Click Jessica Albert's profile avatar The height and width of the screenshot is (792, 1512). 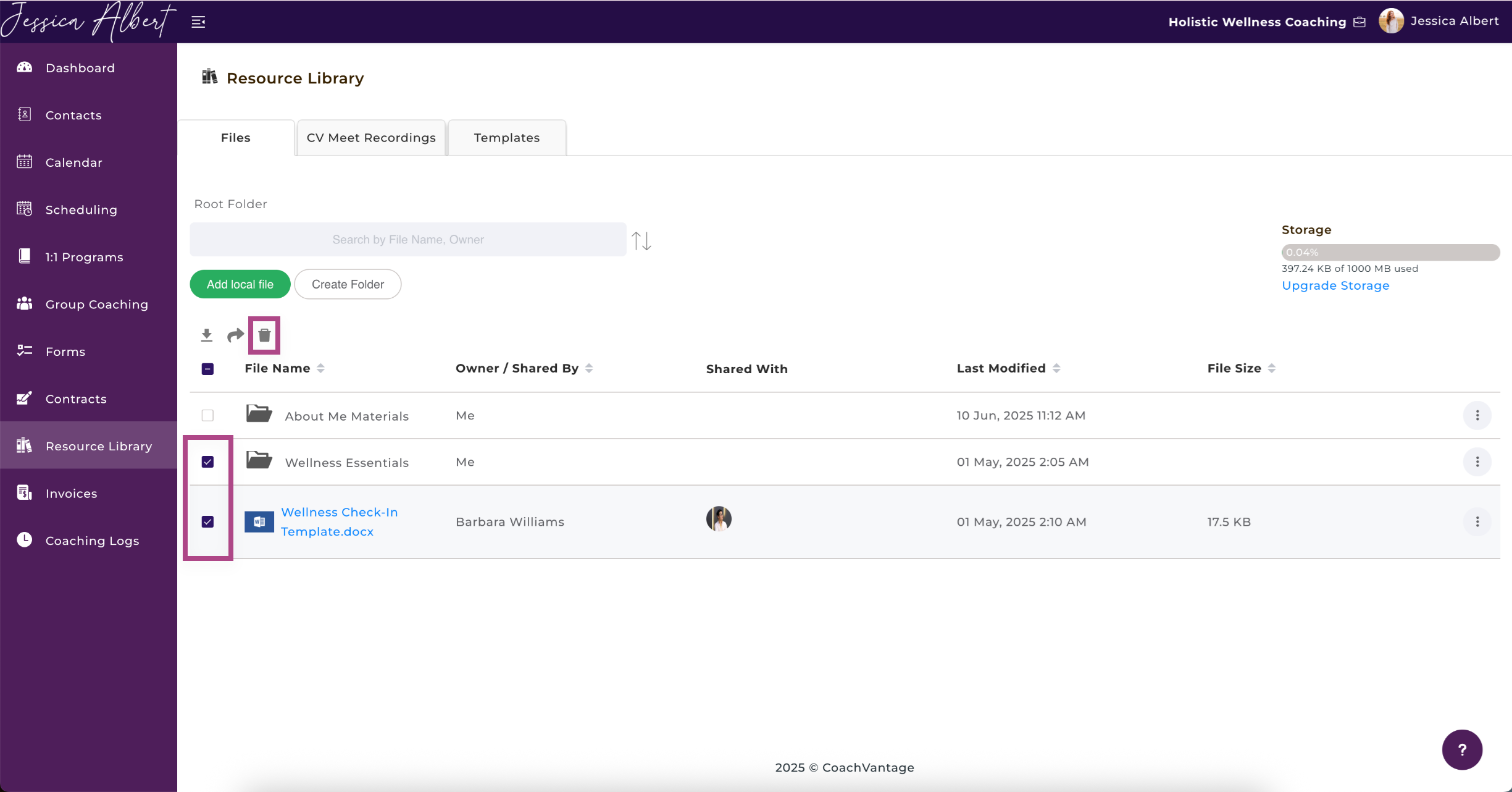tap(1391, 21)
